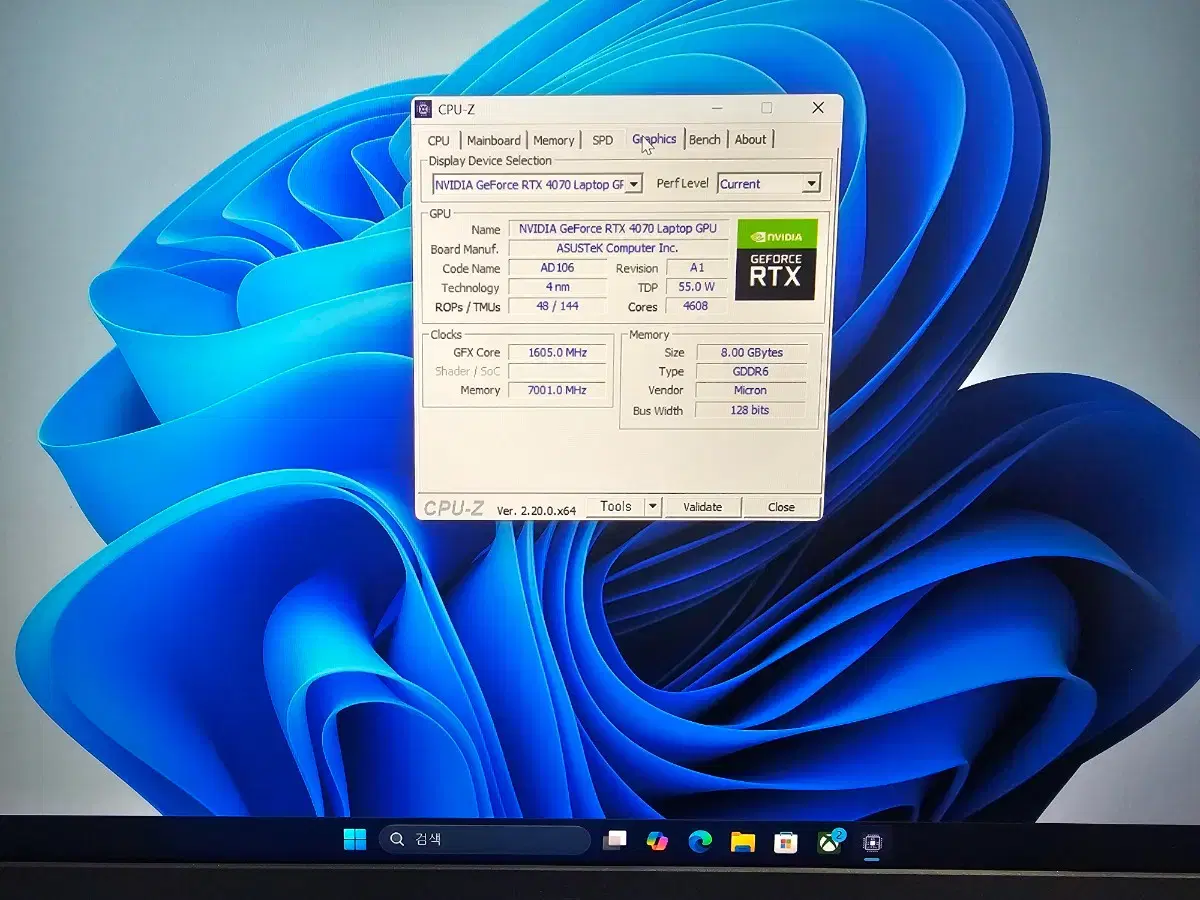Click the 7001.0 MHz memory clock value
The height and width of the screenshot is (900, 1200).
tap(557, 390)
